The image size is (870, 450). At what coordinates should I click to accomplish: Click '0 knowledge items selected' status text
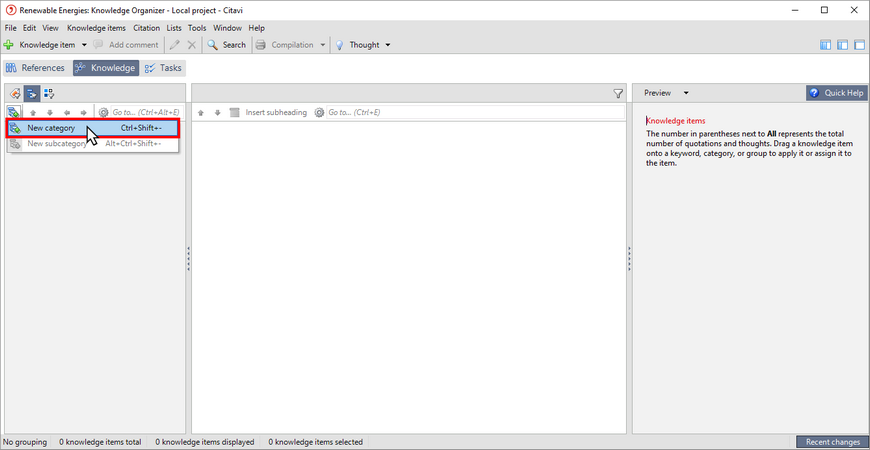pyautogui.click(x=316, y=442)
